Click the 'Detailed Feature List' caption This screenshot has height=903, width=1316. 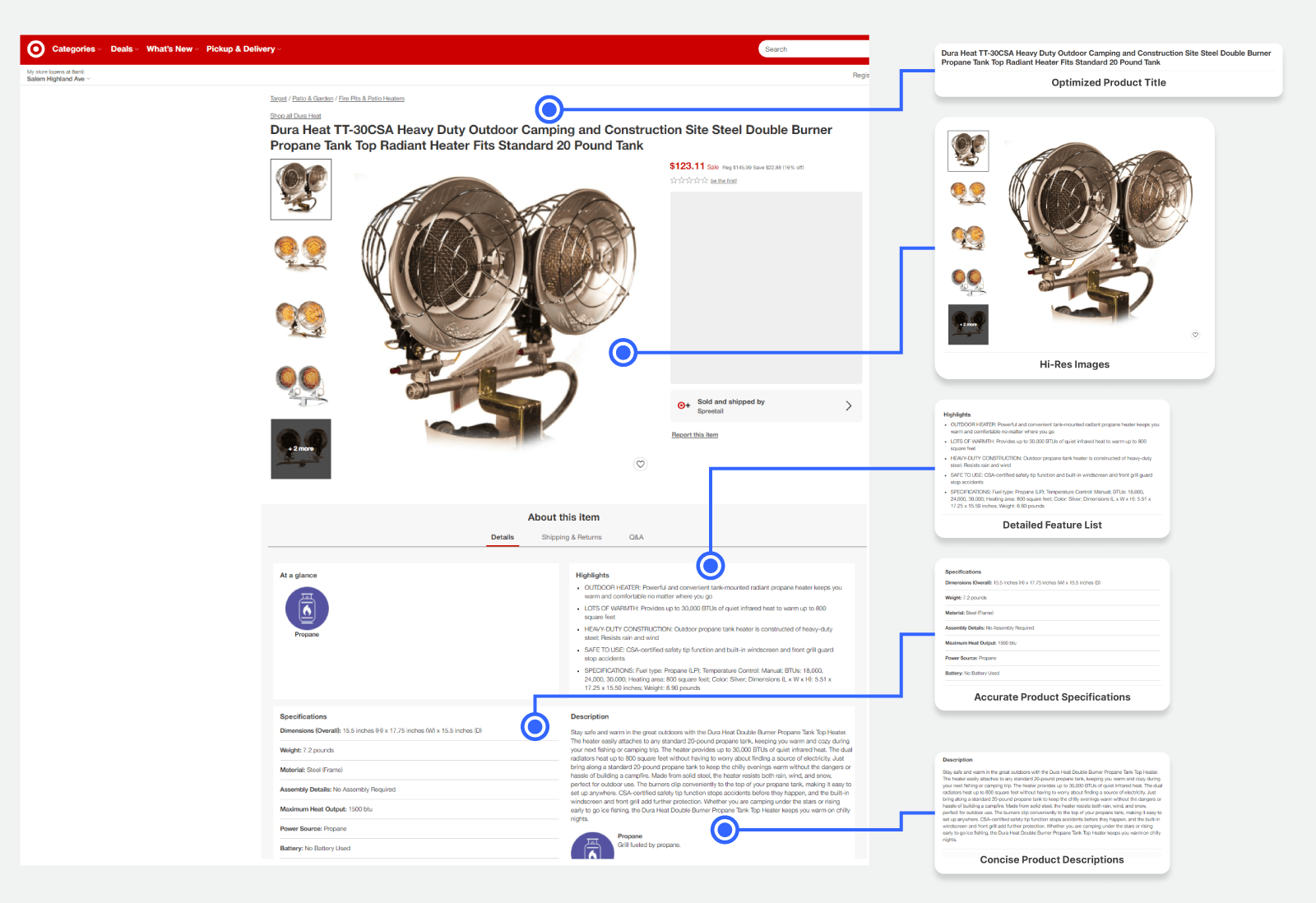[x=1052, y=525]
